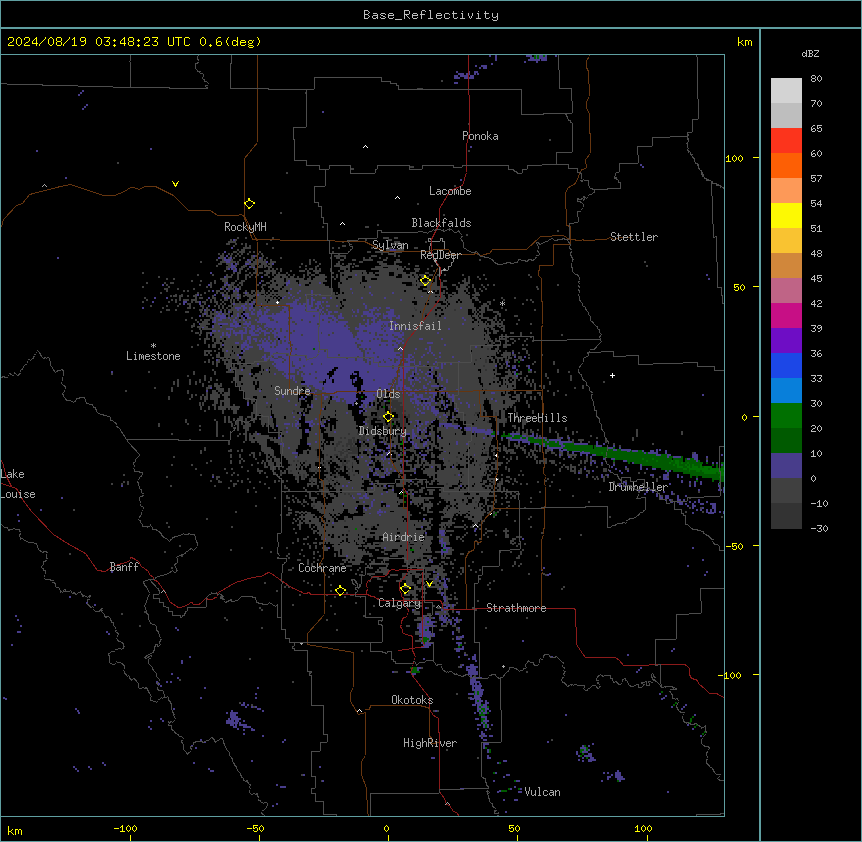Click the asterisk marker above Limestone
The width and height of the screenshot is (862, 842).
[x=153, y=346]
